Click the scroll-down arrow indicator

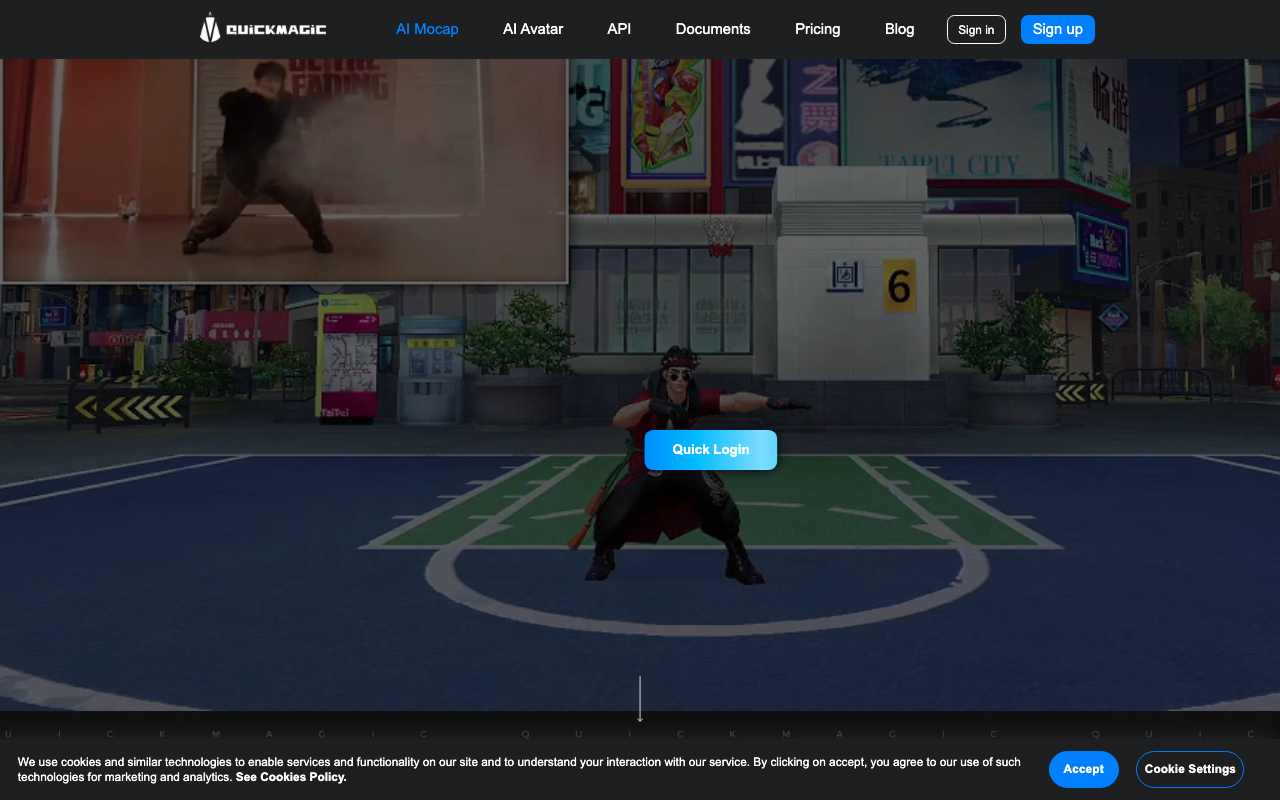pos(640,699)
